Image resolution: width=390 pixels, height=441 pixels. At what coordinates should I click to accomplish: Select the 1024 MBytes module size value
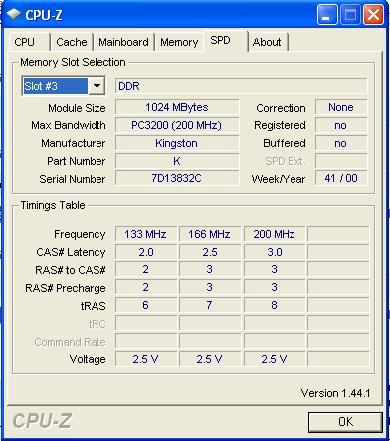point(177,107)
